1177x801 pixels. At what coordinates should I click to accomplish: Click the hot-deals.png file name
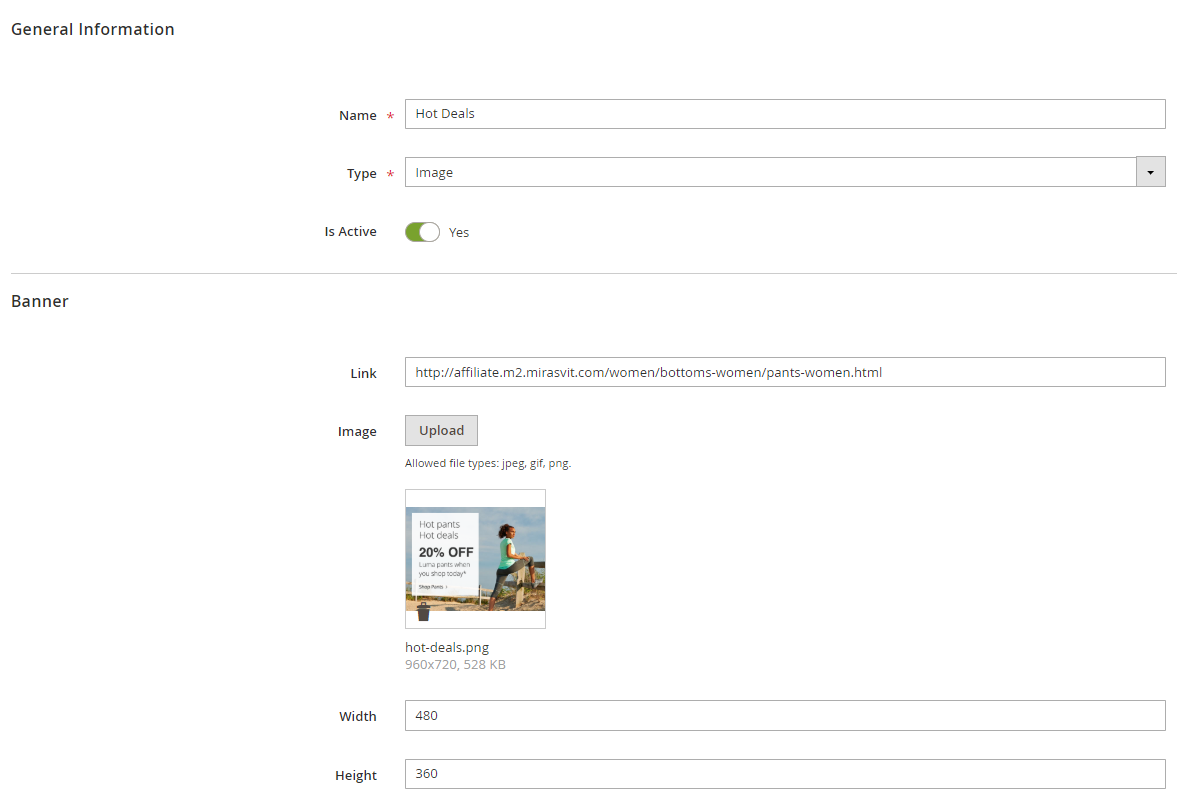pyautogui.click(x=447, y=647)
